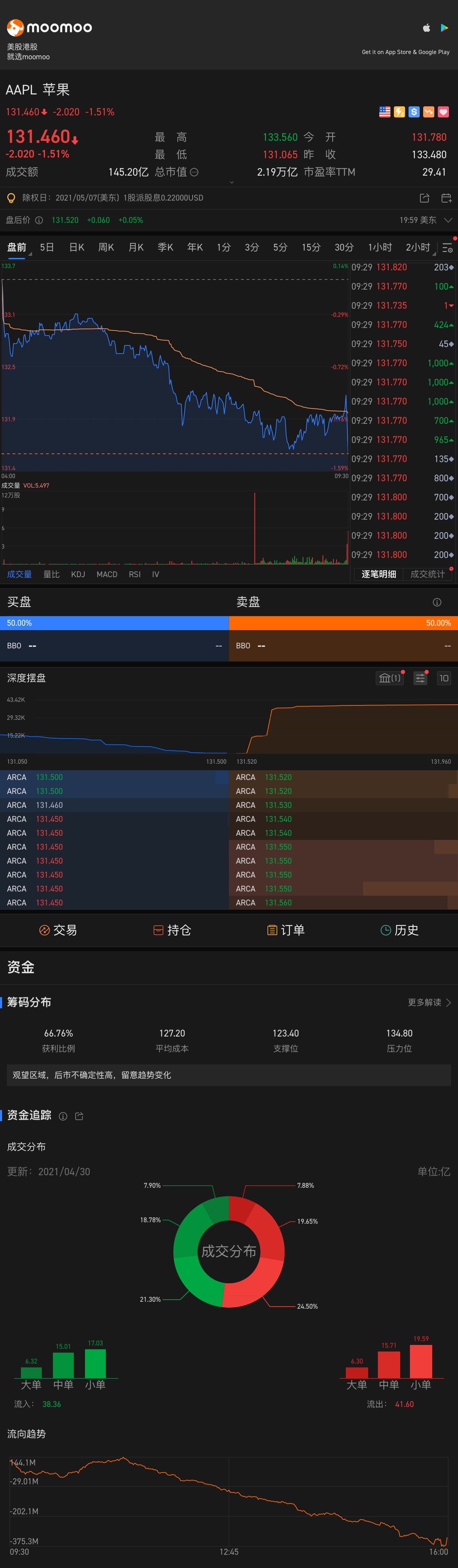Click the 10 depth level box

[x=444, y=678]
